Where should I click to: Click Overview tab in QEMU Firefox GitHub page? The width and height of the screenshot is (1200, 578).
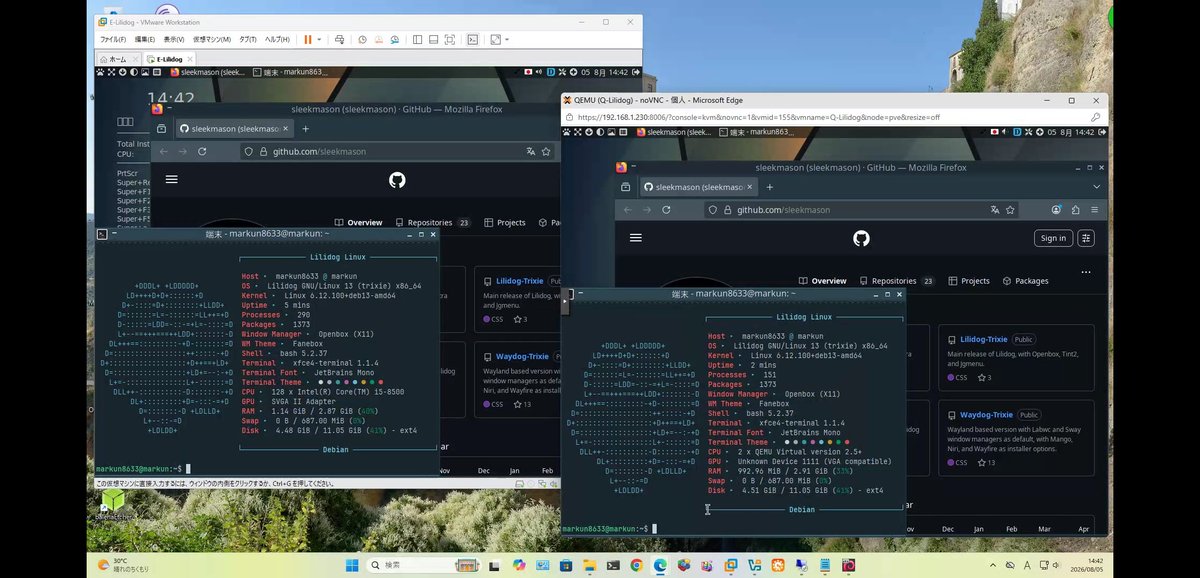coord(822,281)
